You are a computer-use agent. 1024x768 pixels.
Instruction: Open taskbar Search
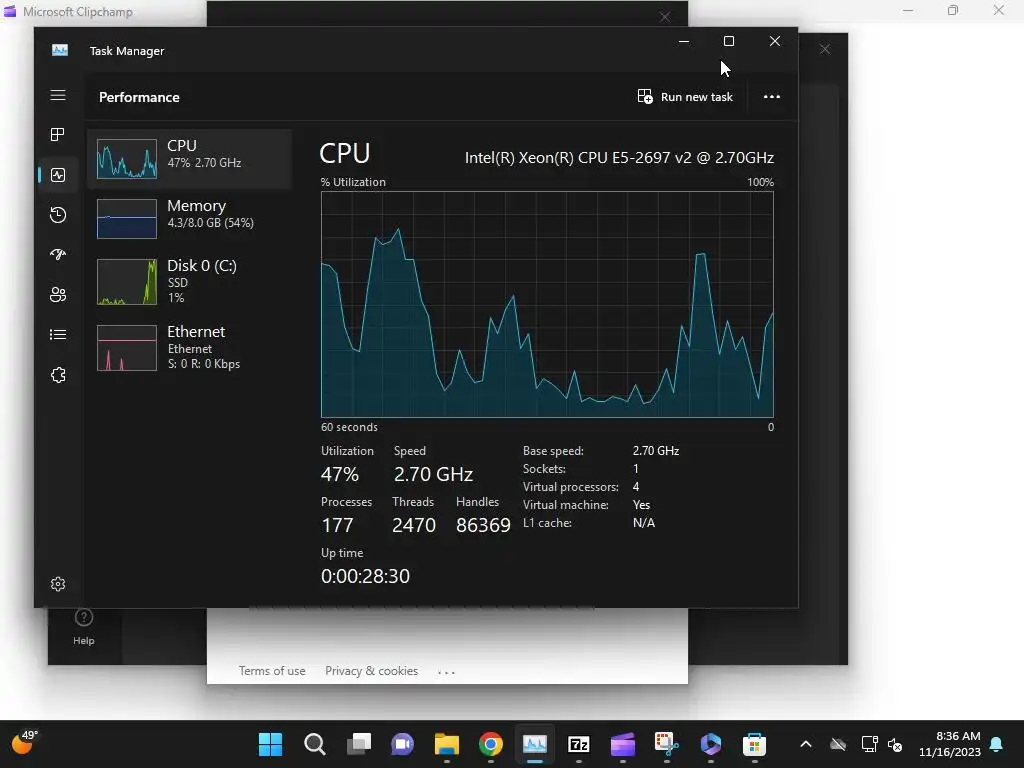315,744
